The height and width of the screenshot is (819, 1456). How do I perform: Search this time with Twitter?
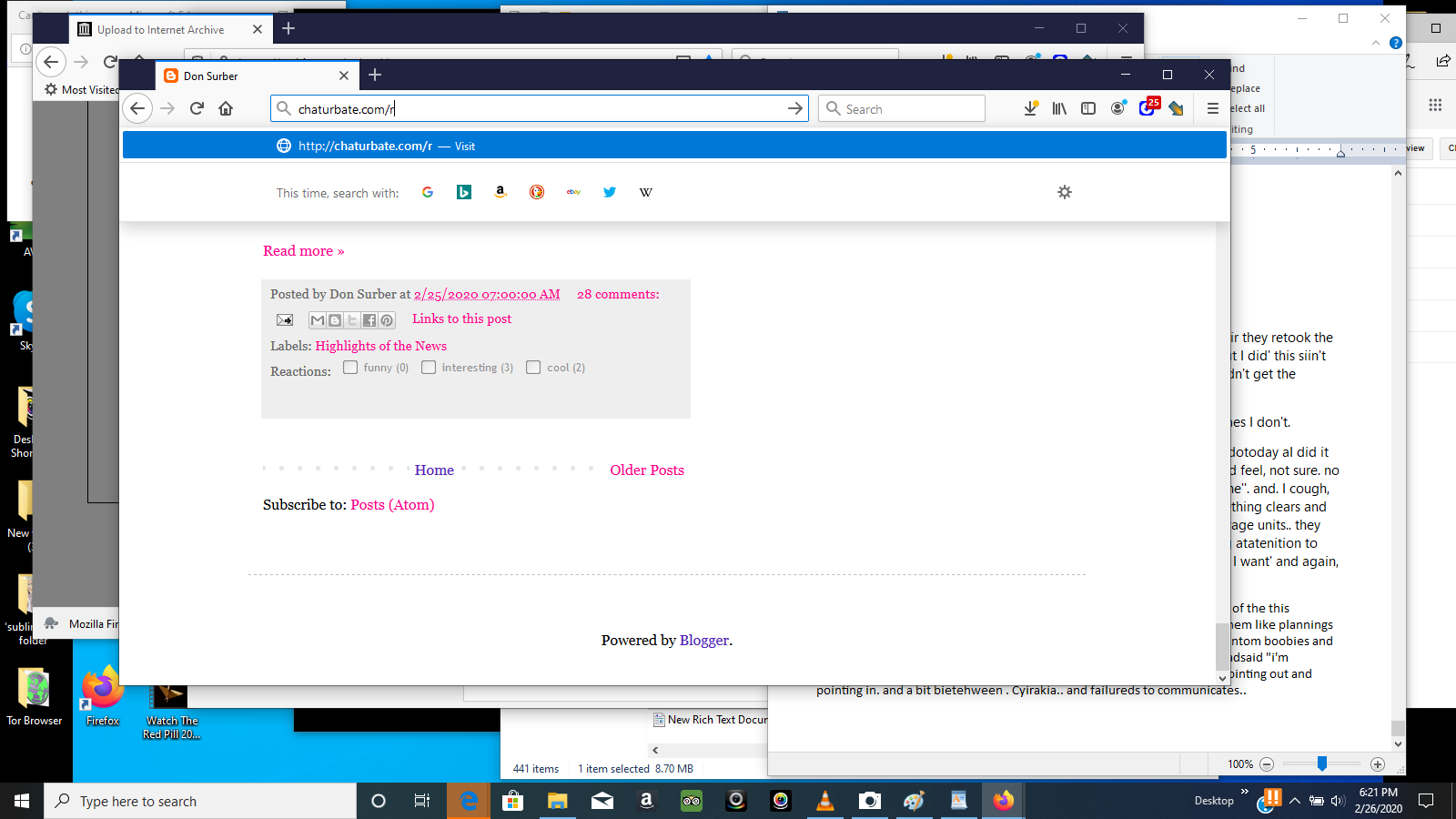(610, 192)
